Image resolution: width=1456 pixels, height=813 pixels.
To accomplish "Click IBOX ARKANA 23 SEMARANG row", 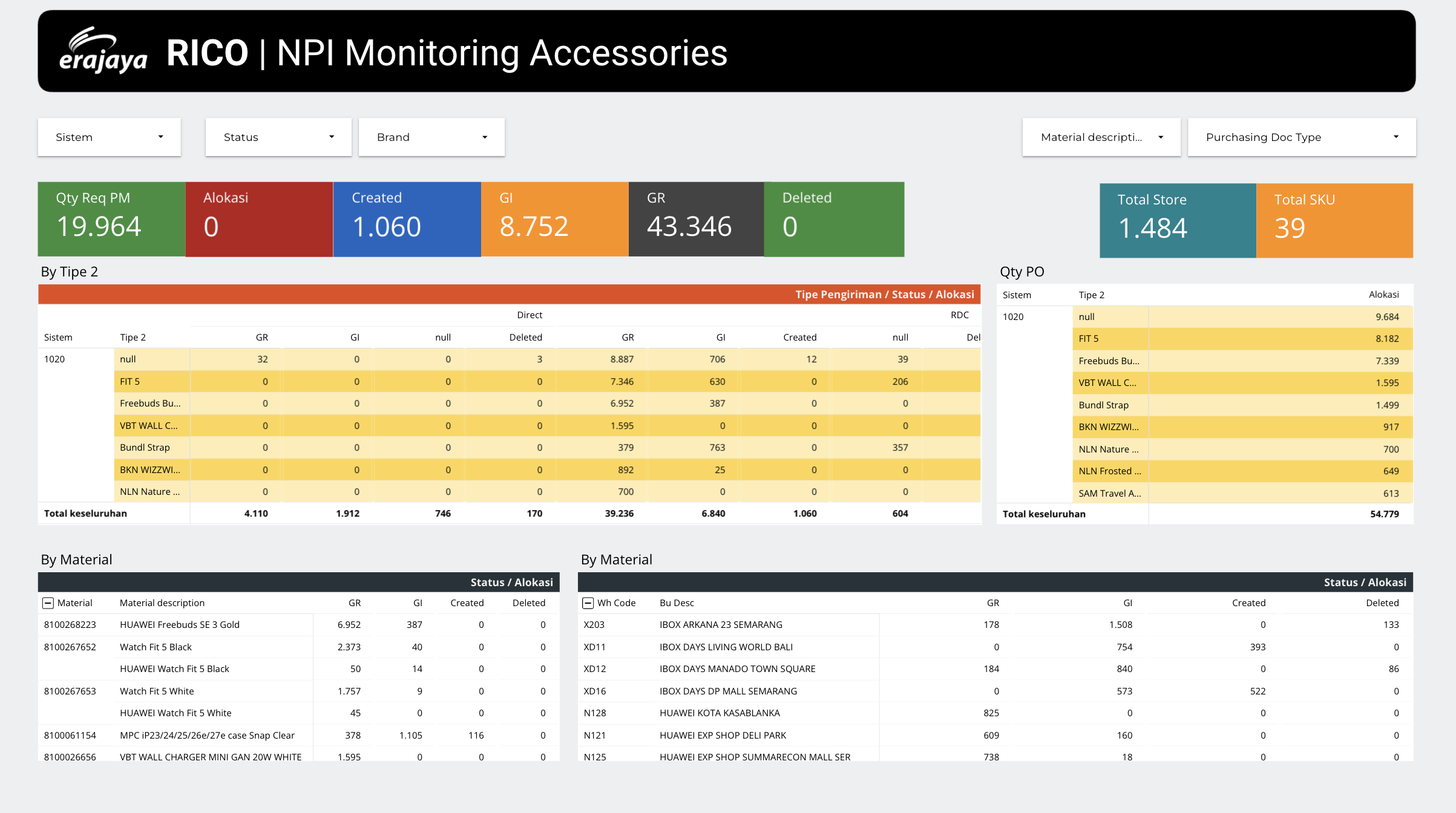I will point(995,625).
